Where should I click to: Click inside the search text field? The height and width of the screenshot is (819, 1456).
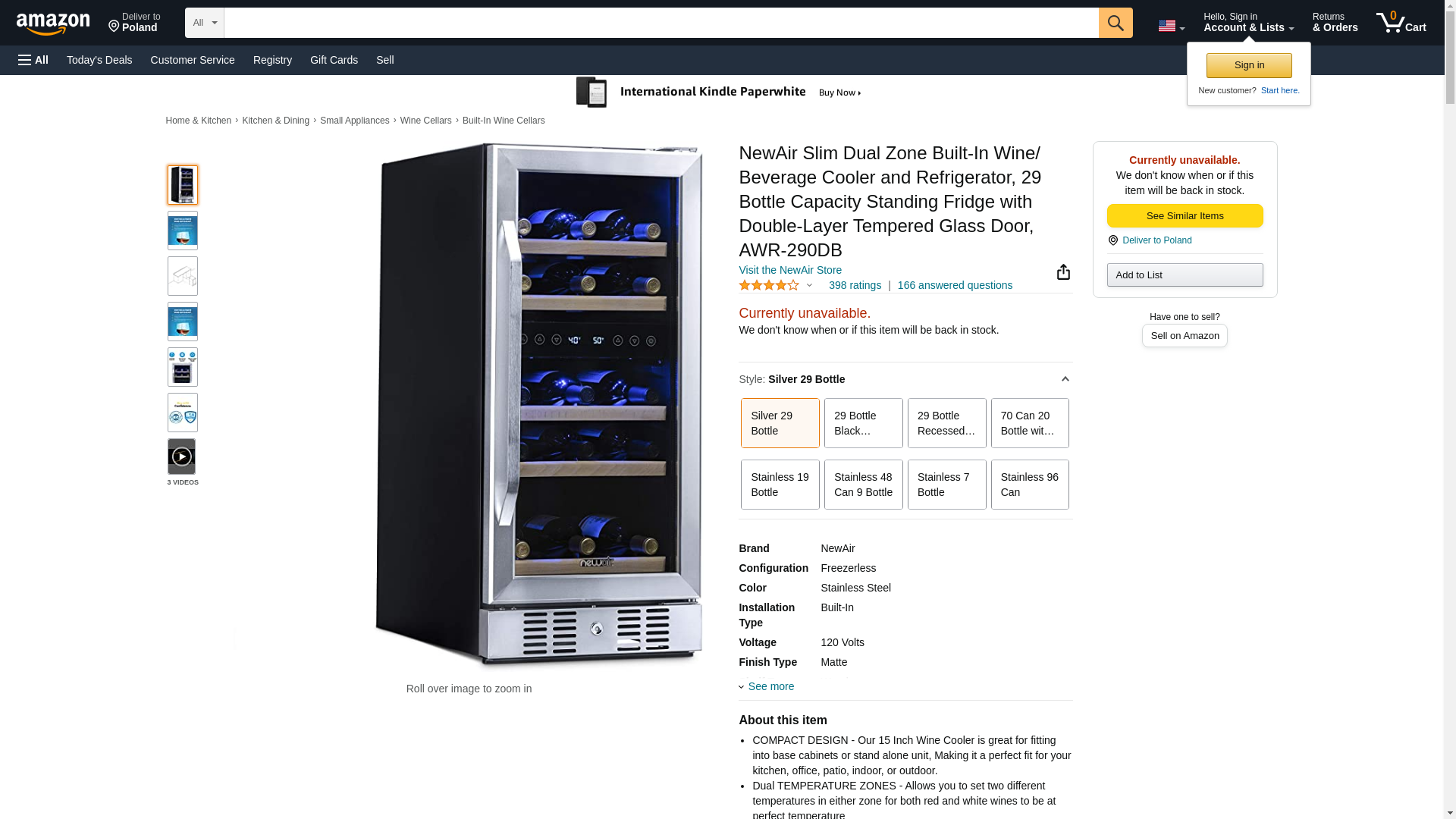click(x=661, y=23)
